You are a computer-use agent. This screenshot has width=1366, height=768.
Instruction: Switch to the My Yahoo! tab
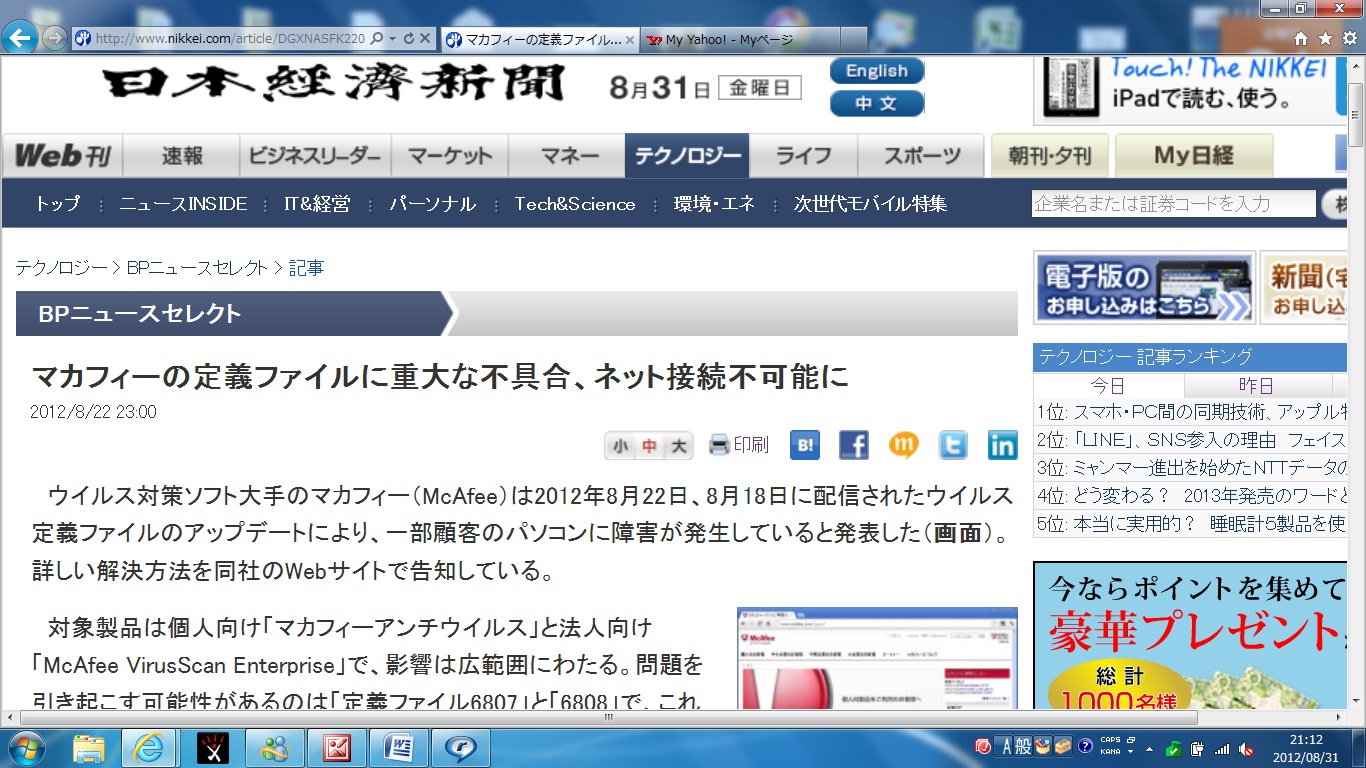pyautogui.click(x=740, y=39)
